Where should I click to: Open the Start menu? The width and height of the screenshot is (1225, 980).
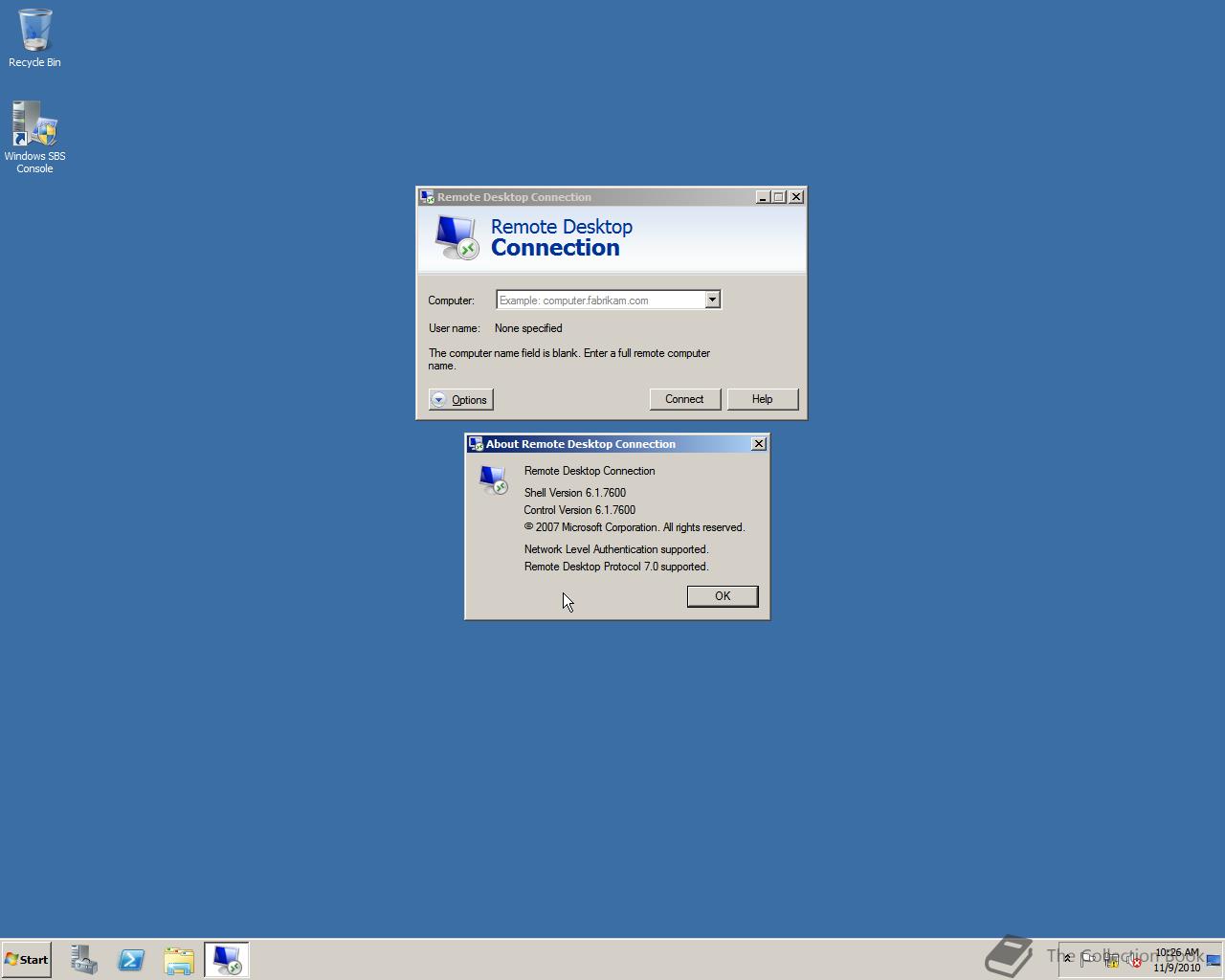[x=27, y=960]
